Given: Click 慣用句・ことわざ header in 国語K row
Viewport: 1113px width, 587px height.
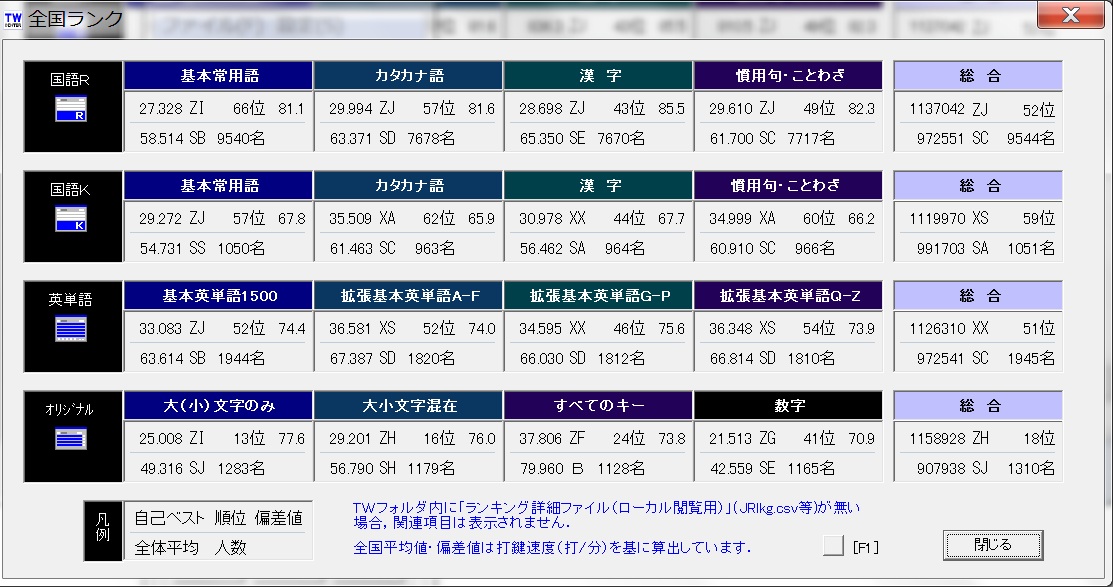Looking at the screenshot, I should point(788,186).
